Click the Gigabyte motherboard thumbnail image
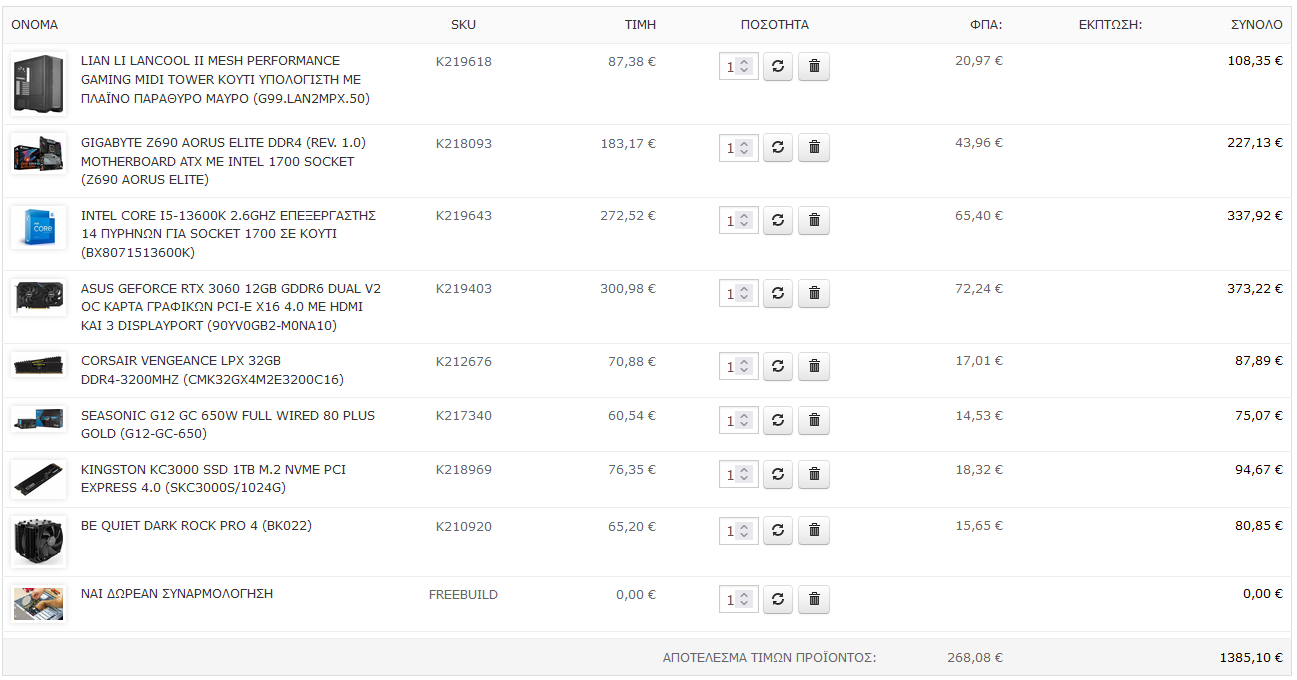 pos(39,154)
